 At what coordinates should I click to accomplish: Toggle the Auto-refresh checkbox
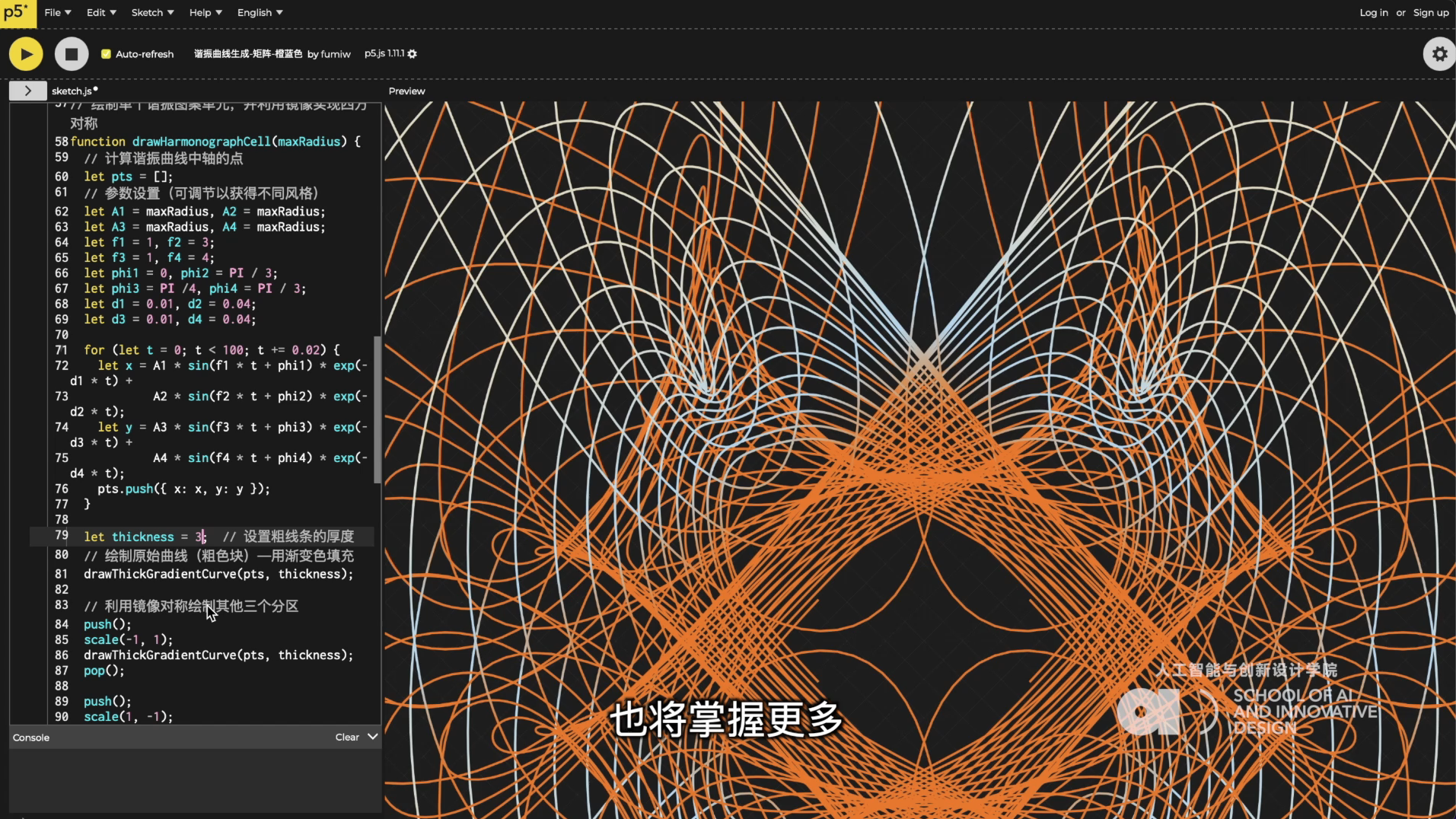click(x=107, y=54)
